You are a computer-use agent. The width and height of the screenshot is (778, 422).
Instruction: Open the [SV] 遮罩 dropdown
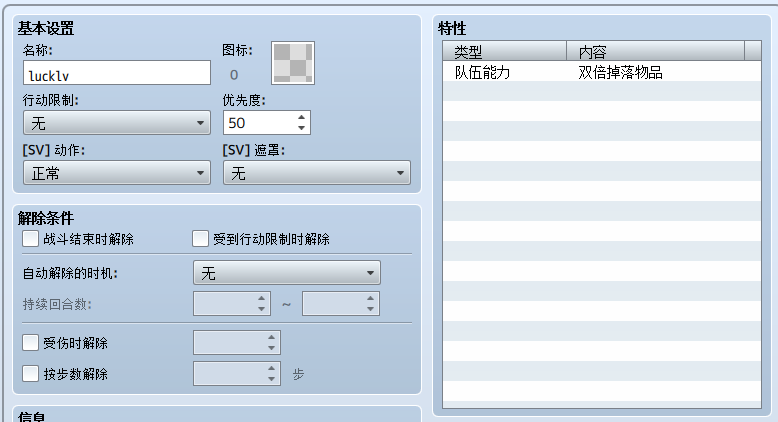[317, 173]
